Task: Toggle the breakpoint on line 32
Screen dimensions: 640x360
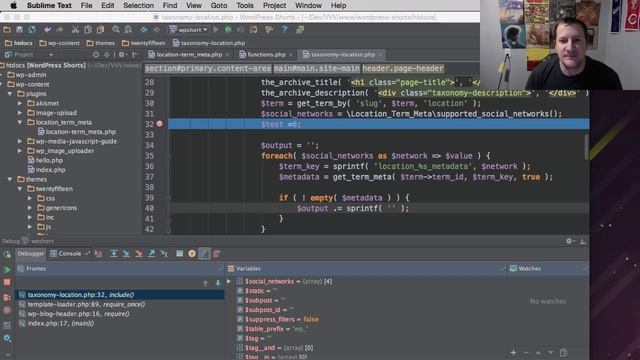Action: tap(160, 124)
